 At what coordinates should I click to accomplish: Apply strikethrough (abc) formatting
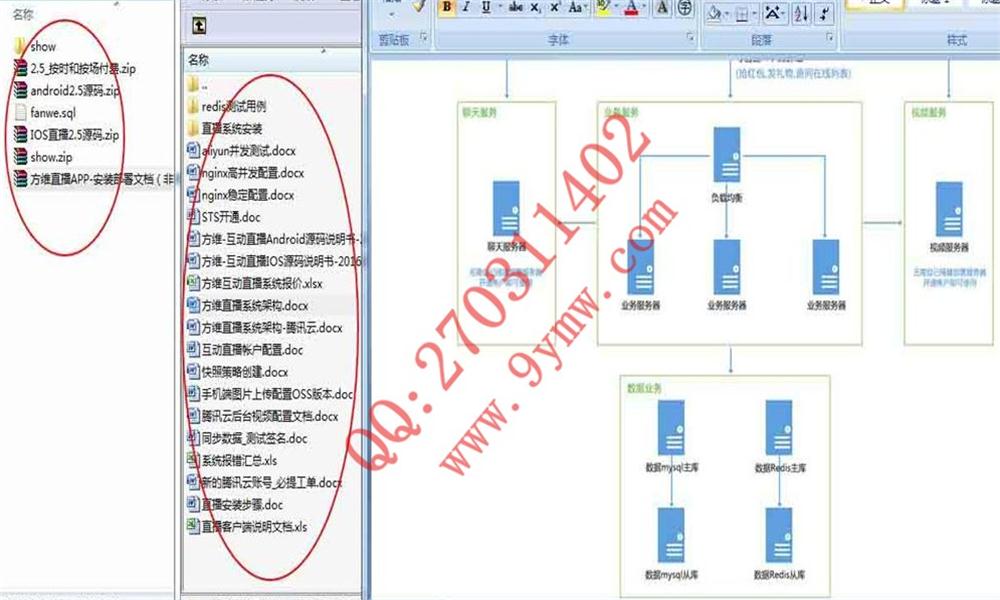[516, 7]
